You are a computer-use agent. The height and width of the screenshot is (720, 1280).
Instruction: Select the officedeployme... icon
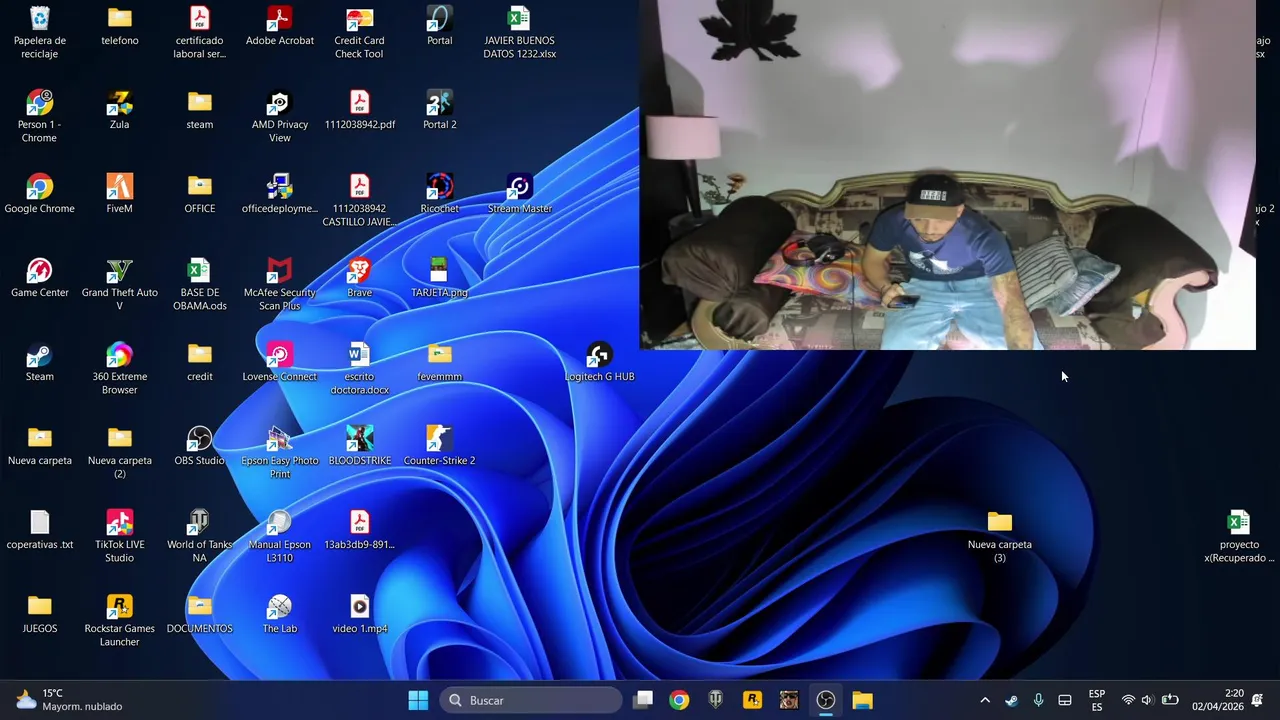(x=280, y=194)
